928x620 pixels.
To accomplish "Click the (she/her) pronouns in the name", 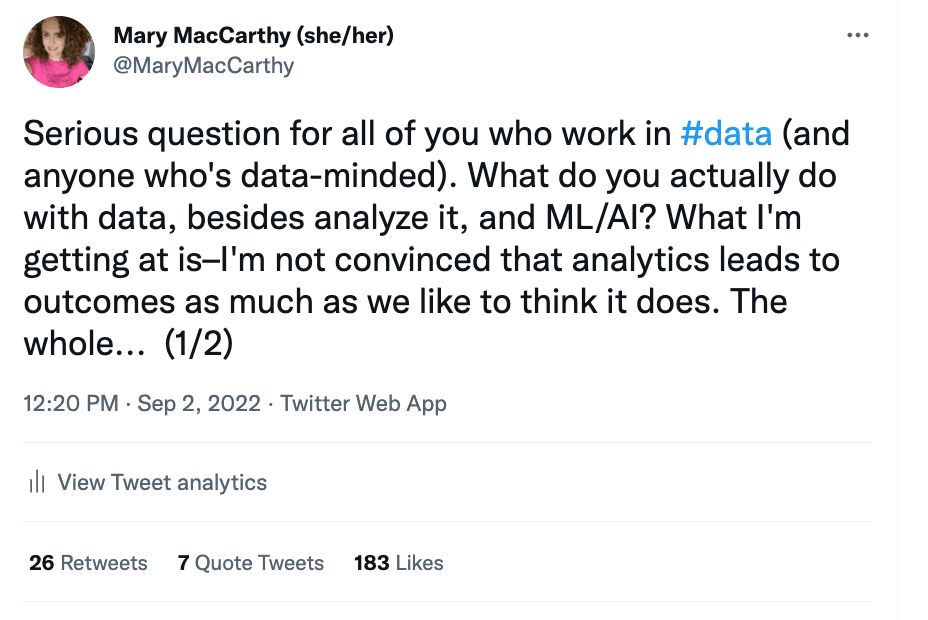I will (345, 36).
